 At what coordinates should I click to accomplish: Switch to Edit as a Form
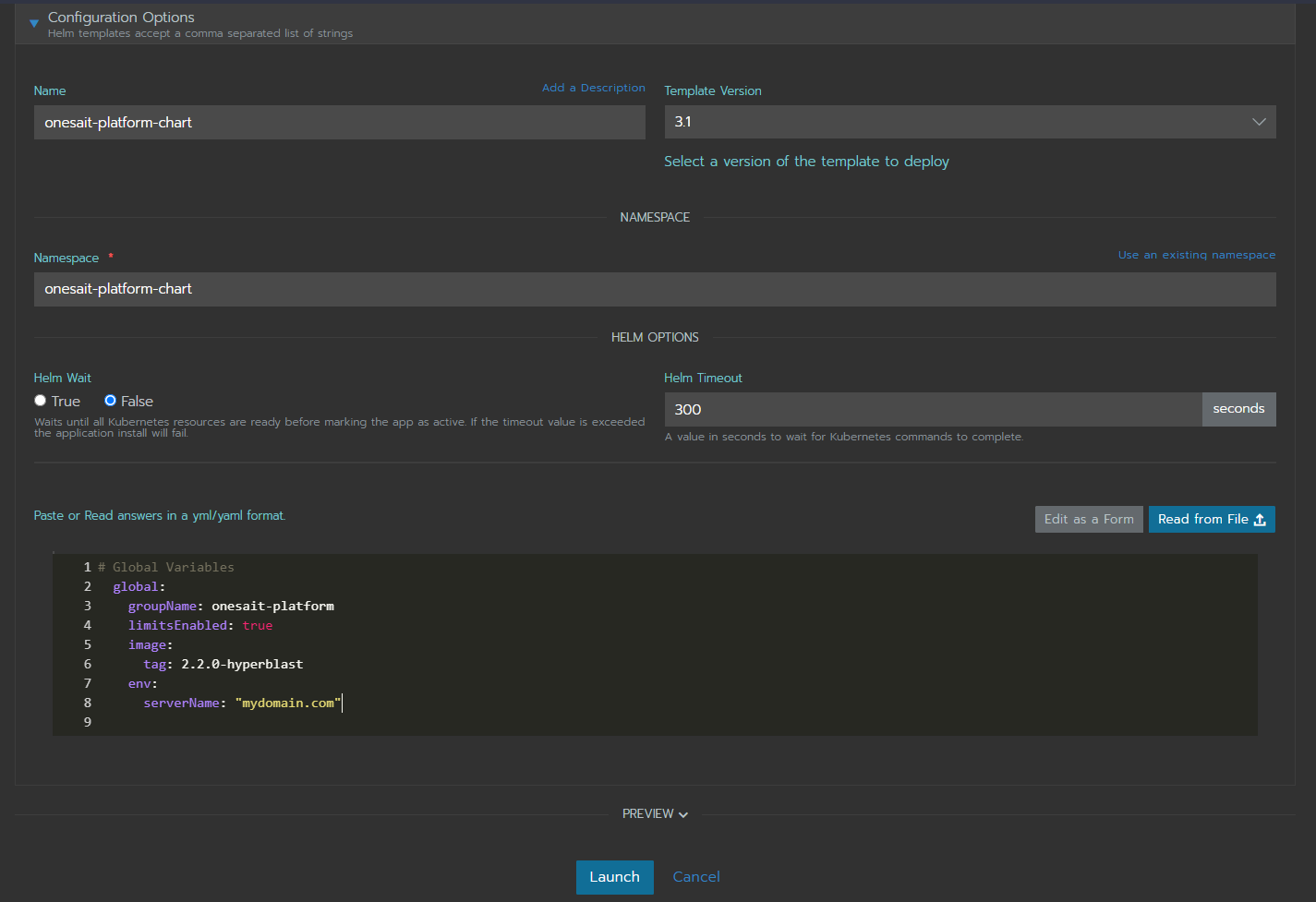click(x=1088, y=520)
